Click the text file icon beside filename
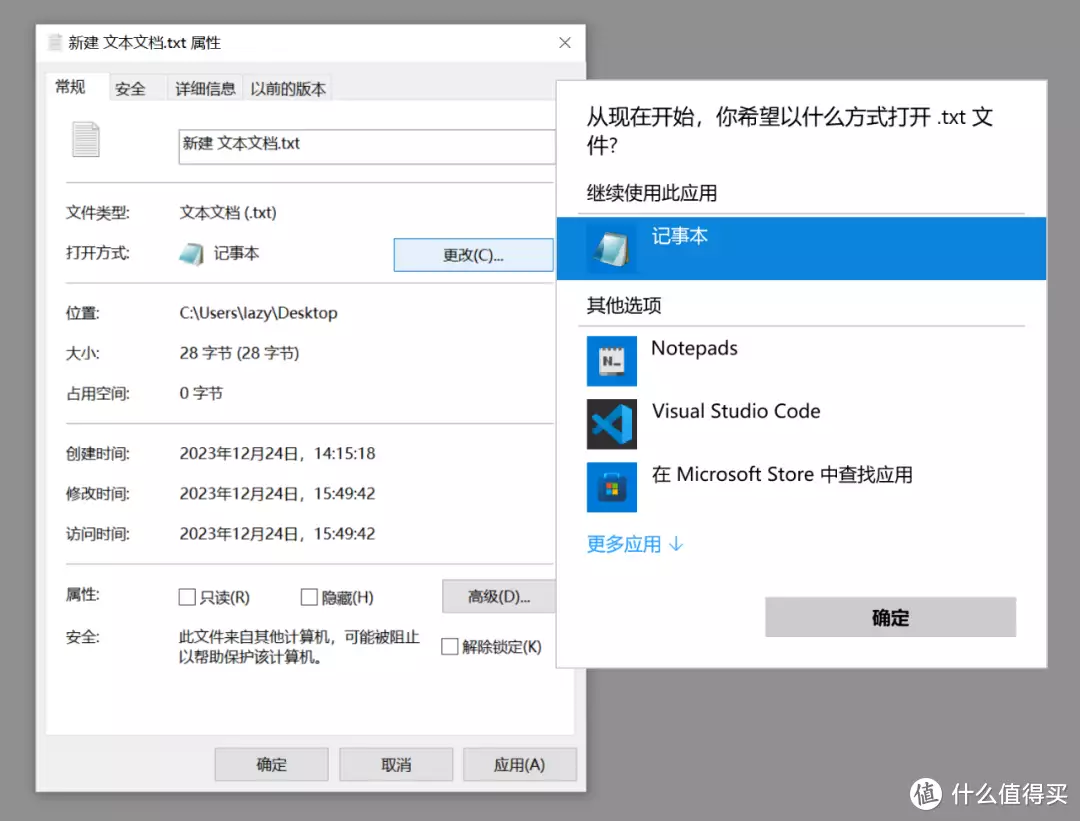The height and width of the screenshot is (821, 1080). tap(86, 139)
